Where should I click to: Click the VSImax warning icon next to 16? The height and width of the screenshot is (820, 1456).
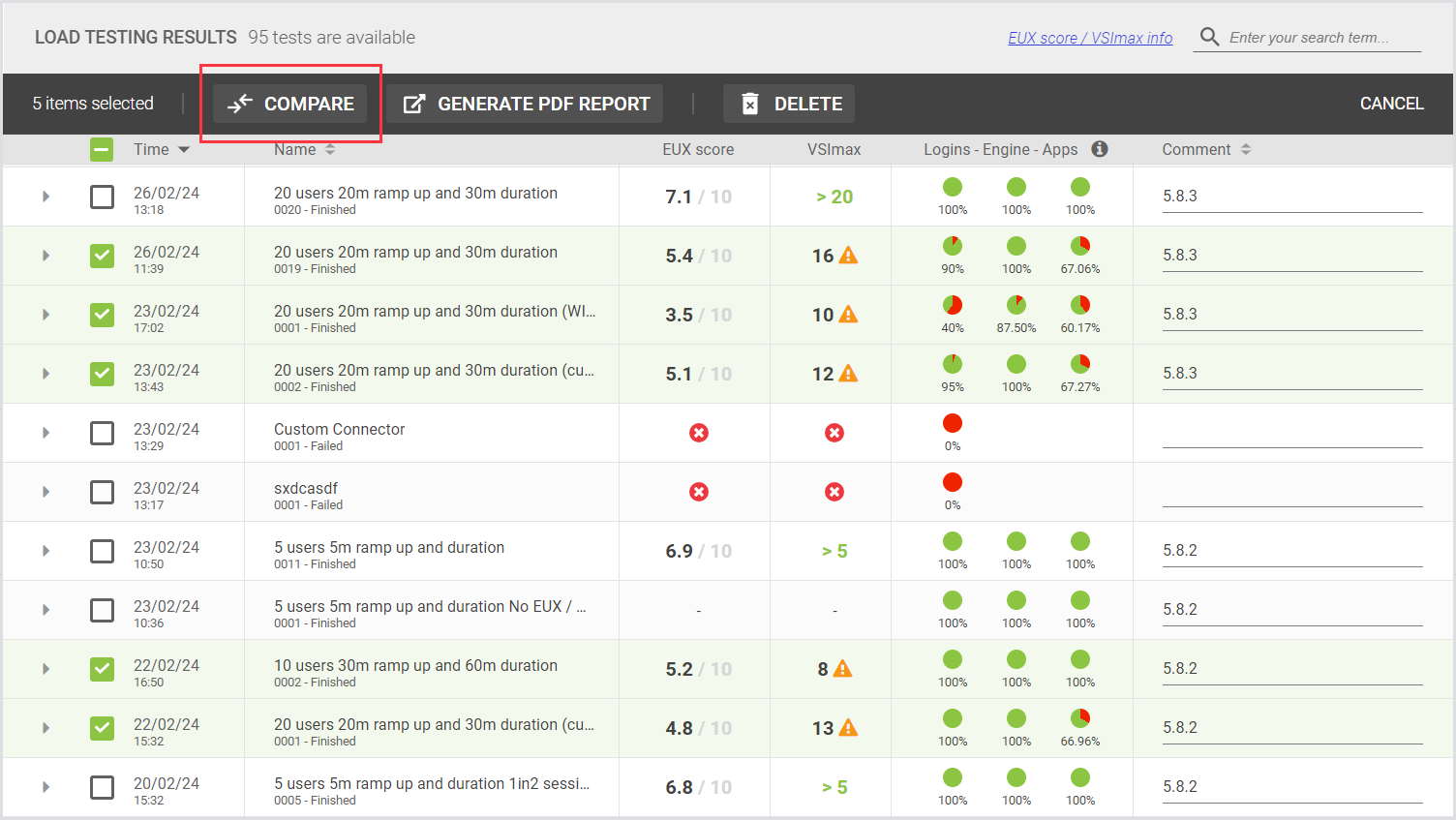(x=848, y=256)
